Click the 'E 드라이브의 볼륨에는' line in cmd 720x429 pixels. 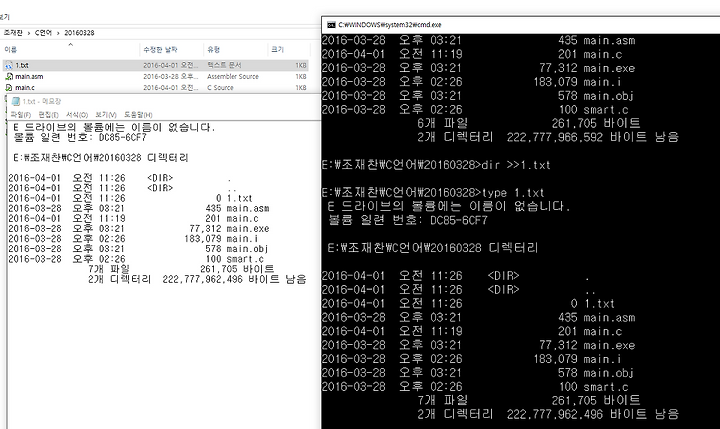click(449, 206)
